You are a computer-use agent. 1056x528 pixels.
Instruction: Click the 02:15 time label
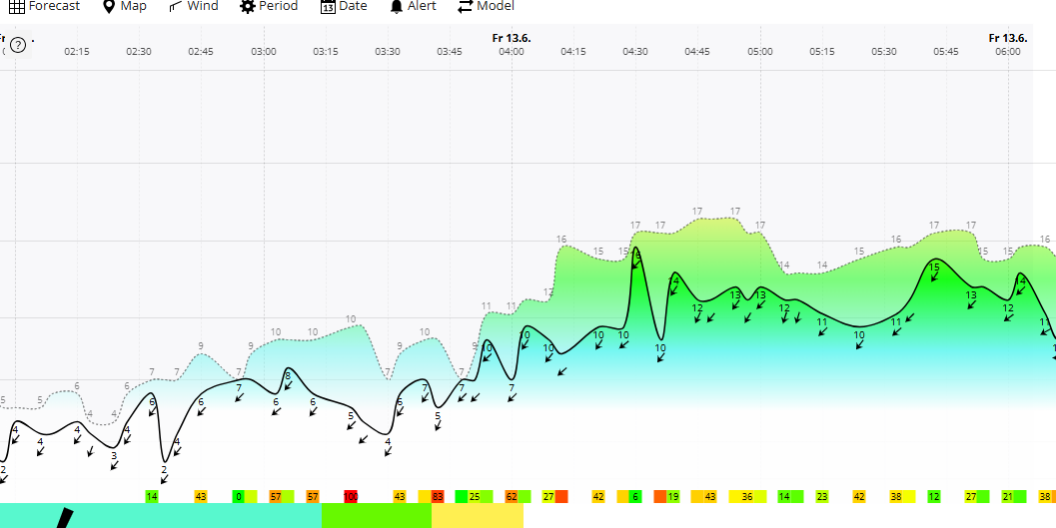pyautogui.click(x=77, y=51)
